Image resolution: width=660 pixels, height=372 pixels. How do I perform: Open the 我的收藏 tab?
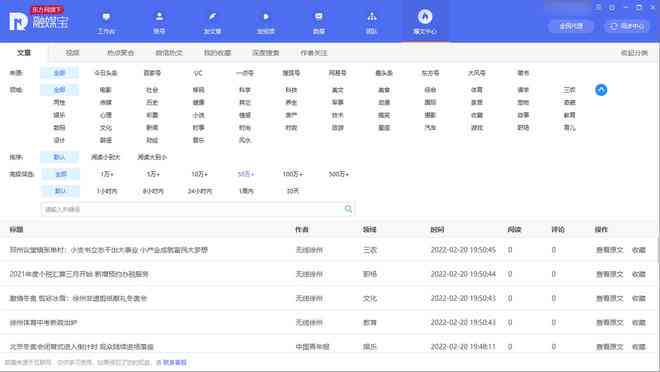point(217,53)
